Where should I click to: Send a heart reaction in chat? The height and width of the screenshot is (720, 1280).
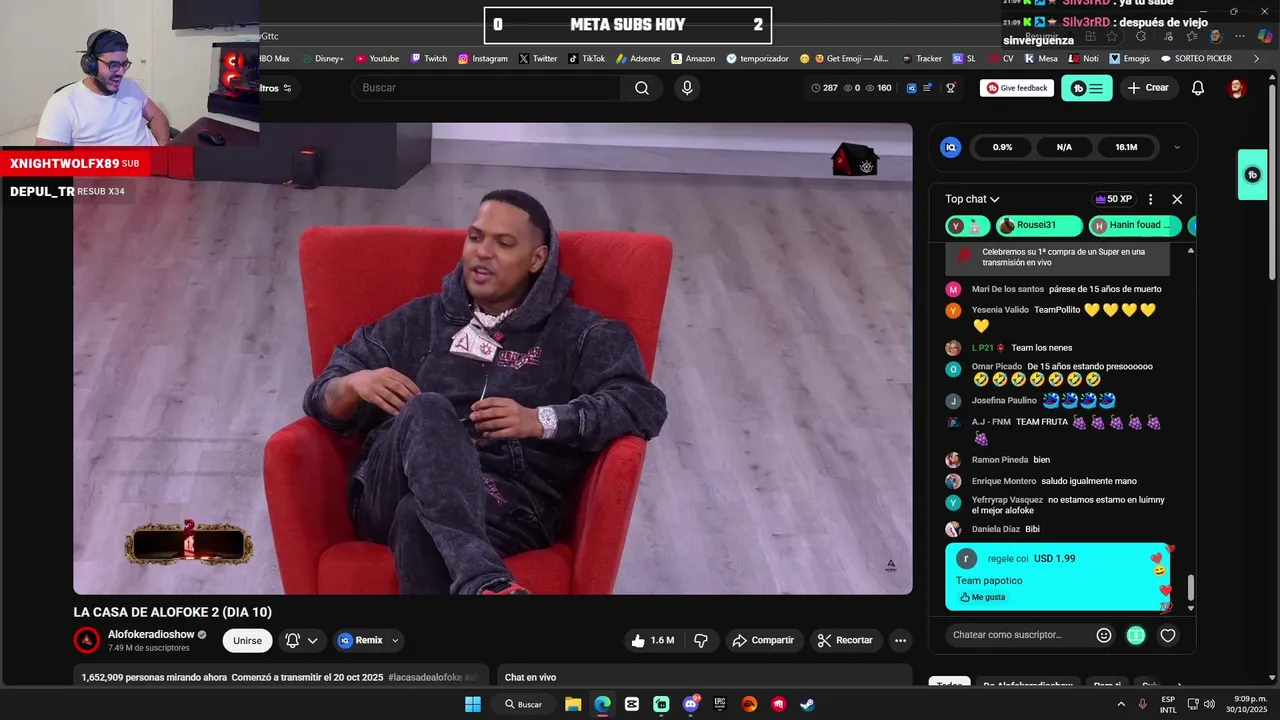pos(1168,635)
